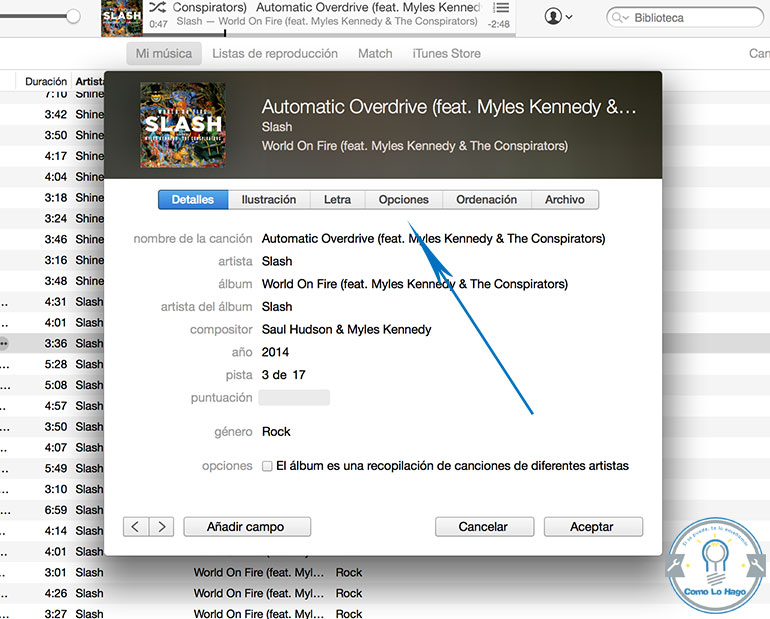Open the options dots on the 3:36 row
This screenshot has width=770, height=619.
pos(4,344)
